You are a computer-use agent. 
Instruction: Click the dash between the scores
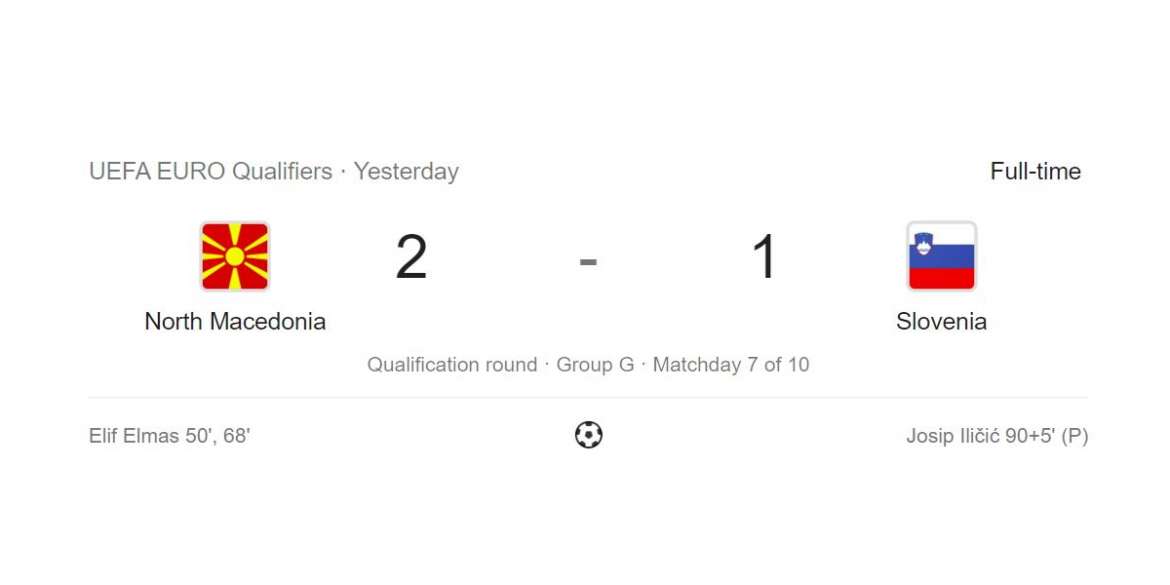point(588,261)
